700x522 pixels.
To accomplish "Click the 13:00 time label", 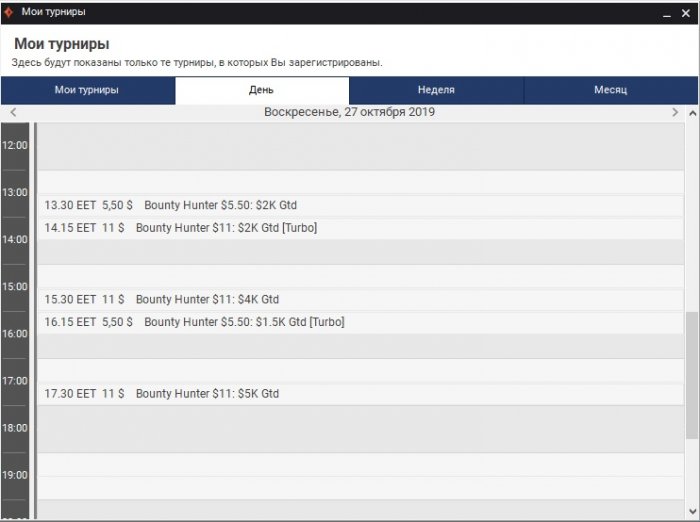I will click(x=15, y=192).
